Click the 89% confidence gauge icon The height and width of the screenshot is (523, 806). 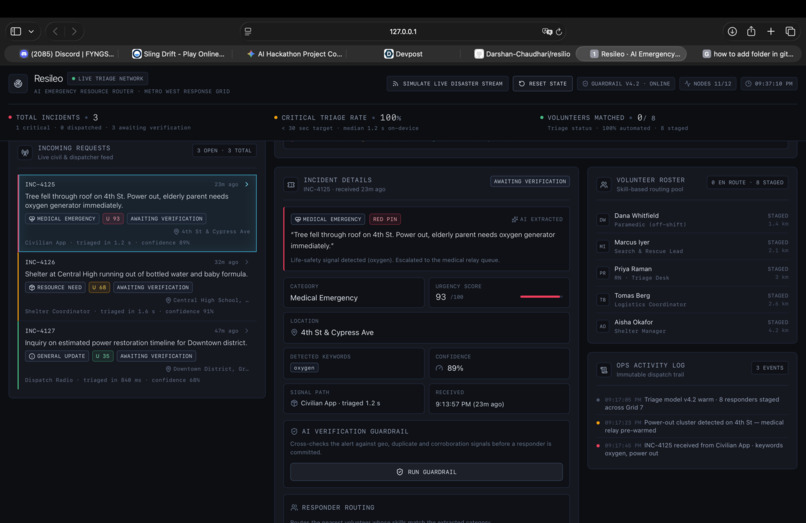point(439,368)
